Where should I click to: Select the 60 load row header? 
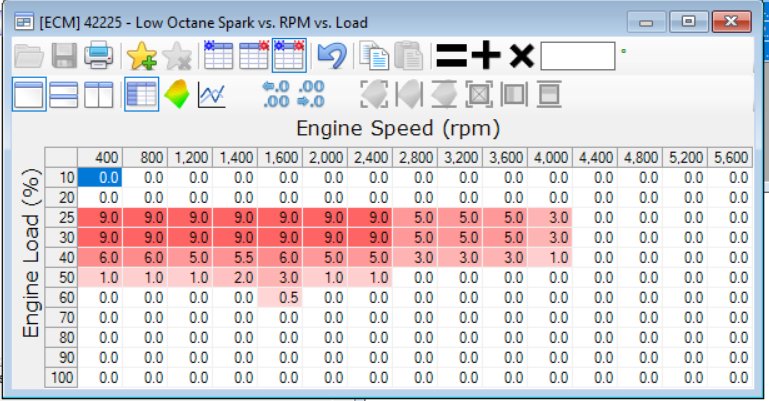coord(61,298)
